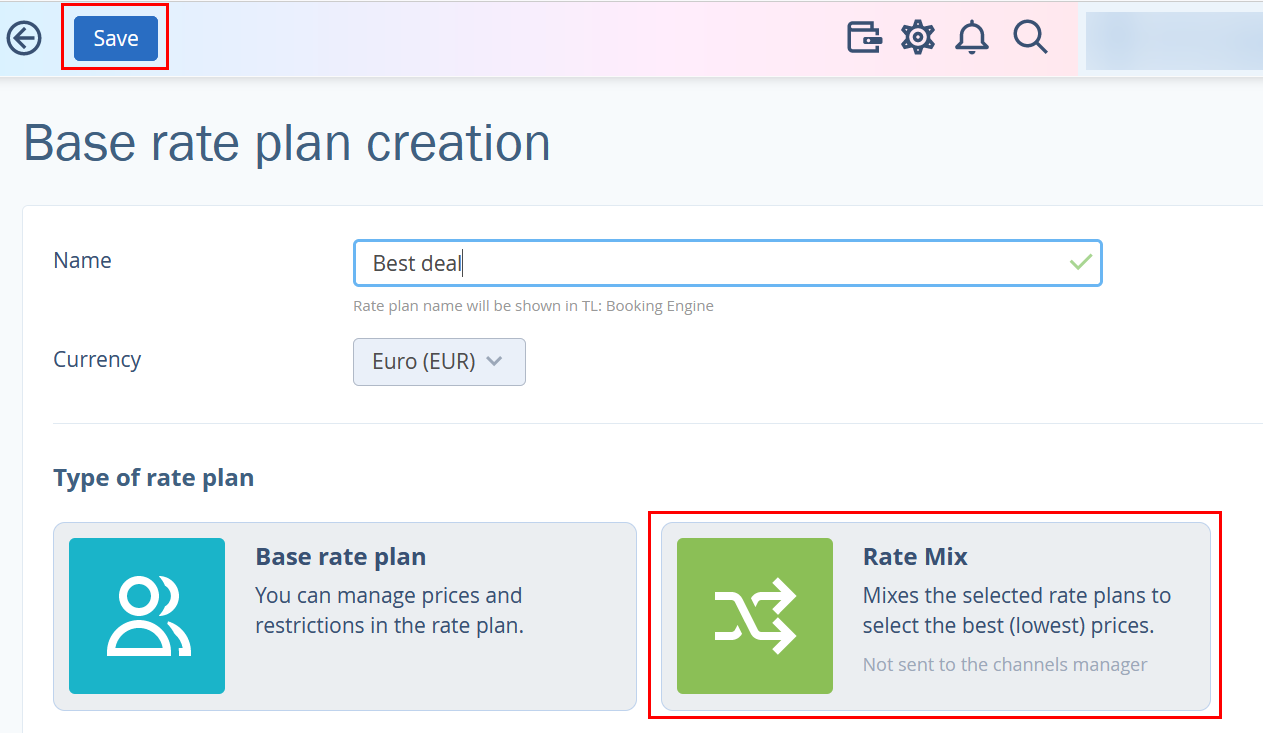This screenshot has width=1263, height=733.
Task: Open the Euro (EUR) currency dropdown
Action: pyautogui.click(x=439, y=362)
